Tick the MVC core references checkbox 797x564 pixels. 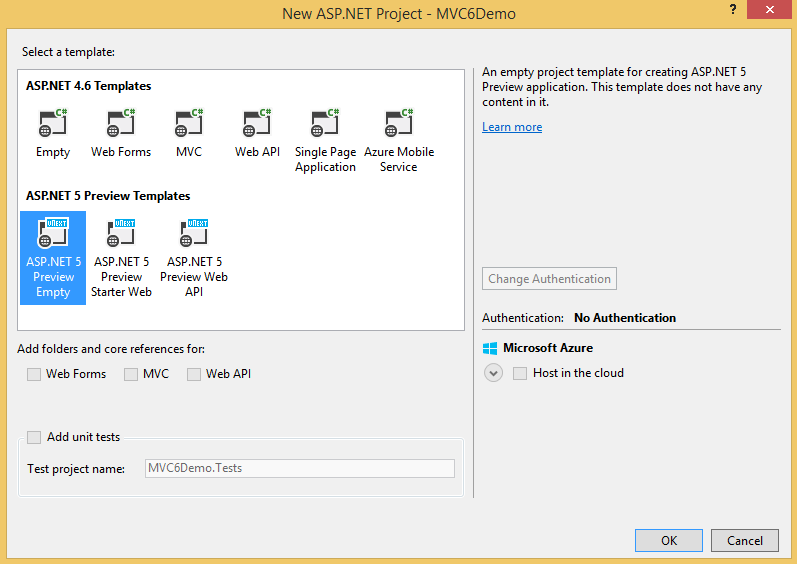pos(131,374)
